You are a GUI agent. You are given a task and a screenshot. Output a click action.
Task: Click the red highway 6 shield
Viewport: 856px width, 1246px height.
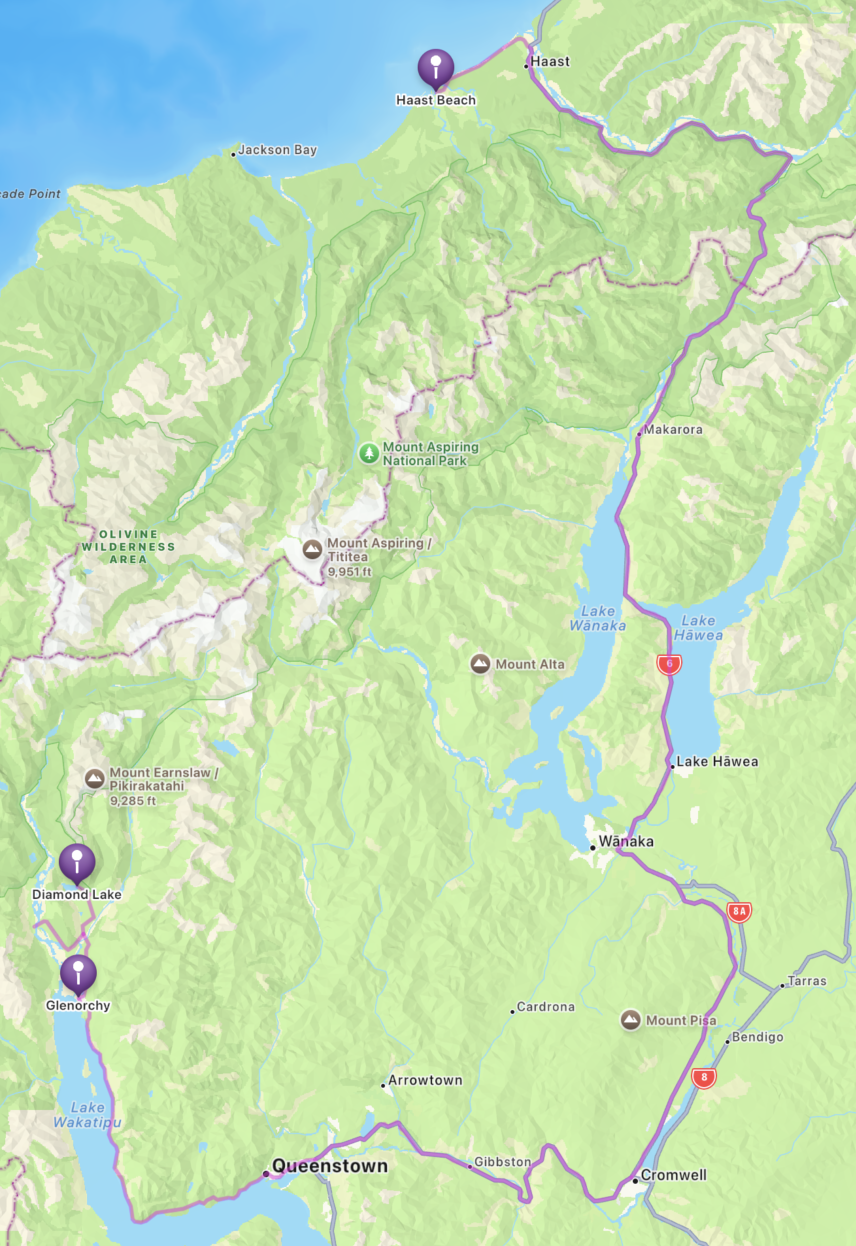pyautogui.click(x=669, y=663)
